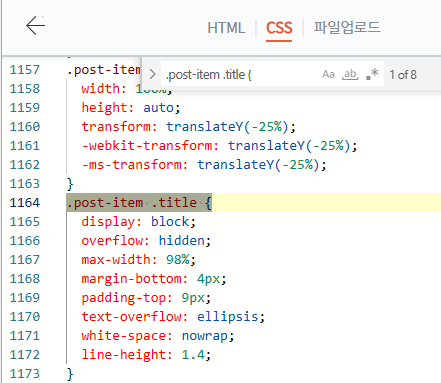Click '-webkit-transform: translateY(-25%);' line
Image resolution: width=441 pixels, height=383 pixels.
pyautogui.click(x=219, y=146)
